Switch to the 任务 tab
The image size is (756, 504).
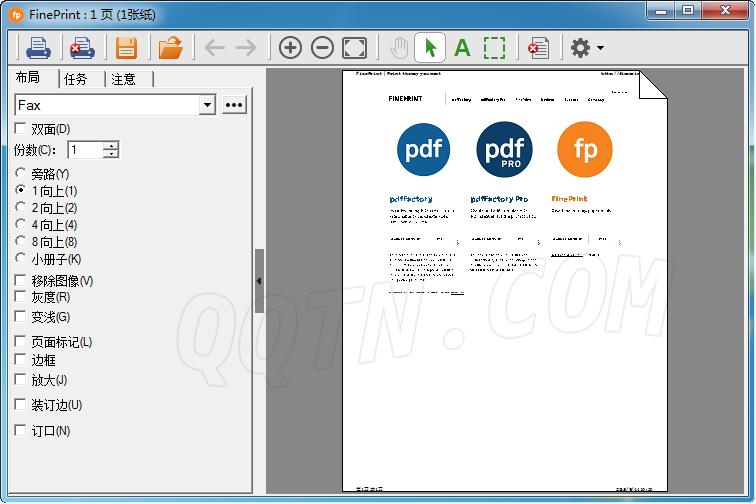pos(75,79)
